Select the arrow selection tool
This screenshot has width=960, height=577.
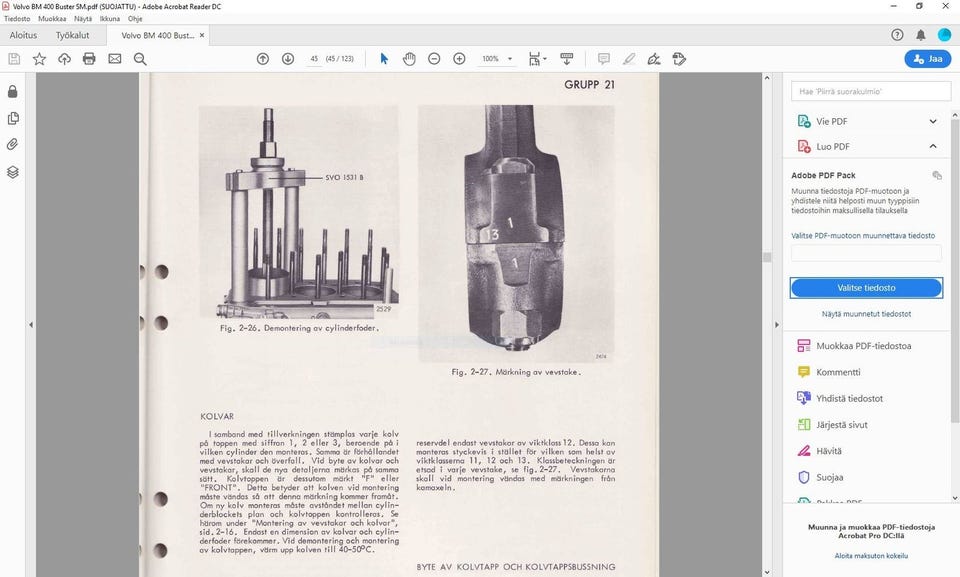coord(384,59)
